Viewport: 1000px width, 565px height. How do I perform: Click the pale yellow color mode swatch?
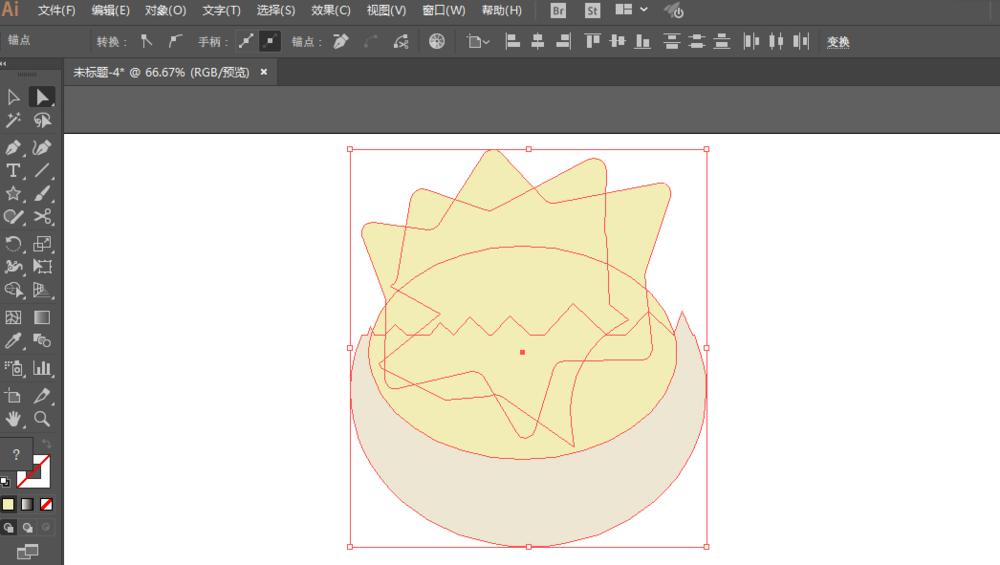8,504
